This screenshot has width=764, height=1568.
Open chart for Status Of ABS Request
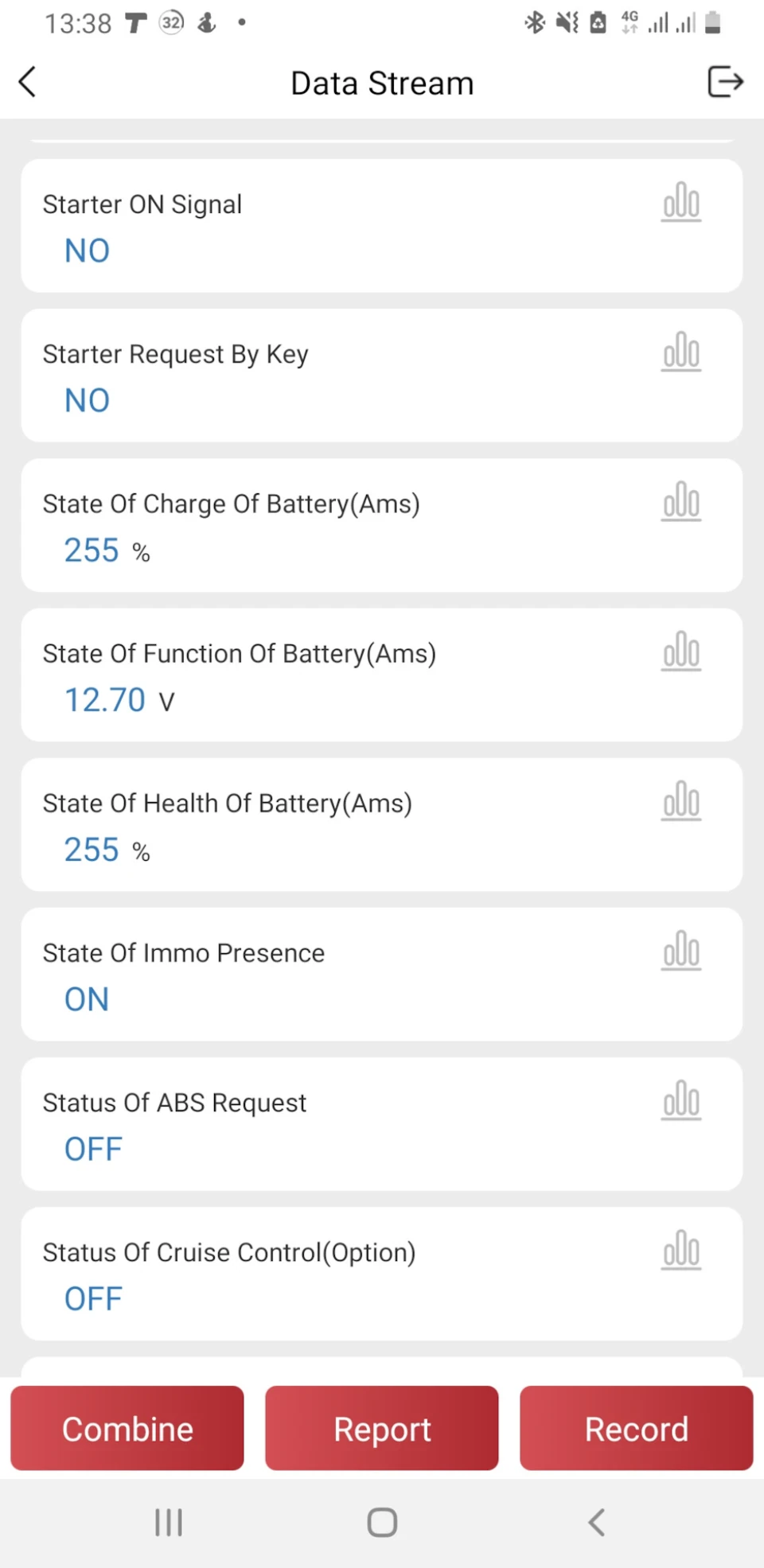point(681,1100)
